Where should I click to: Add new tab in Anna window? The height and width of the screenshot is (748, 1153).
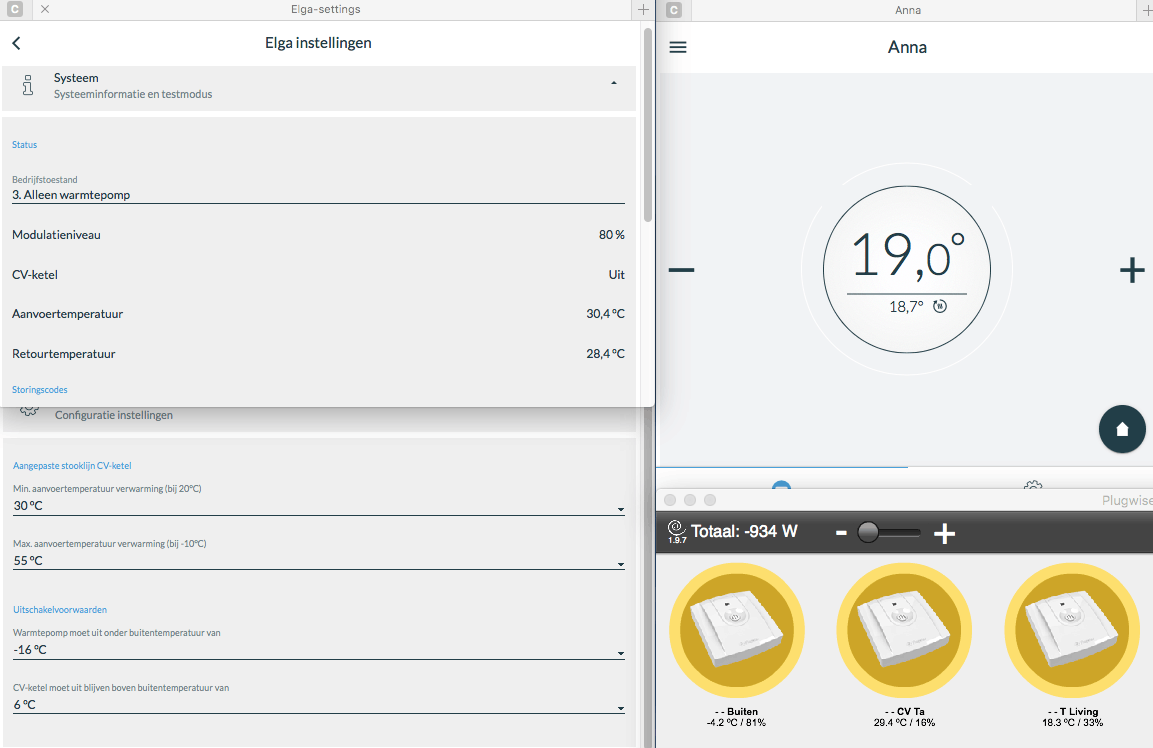point(1146,10)
